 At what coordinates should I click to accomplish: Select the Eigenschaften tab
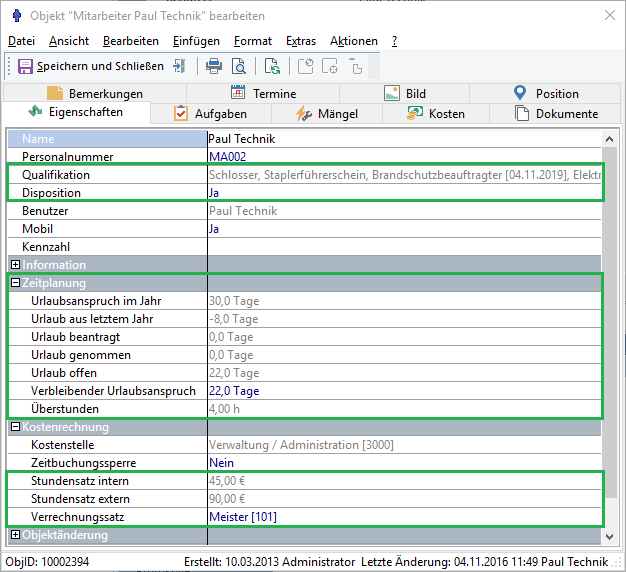[76, 112]
